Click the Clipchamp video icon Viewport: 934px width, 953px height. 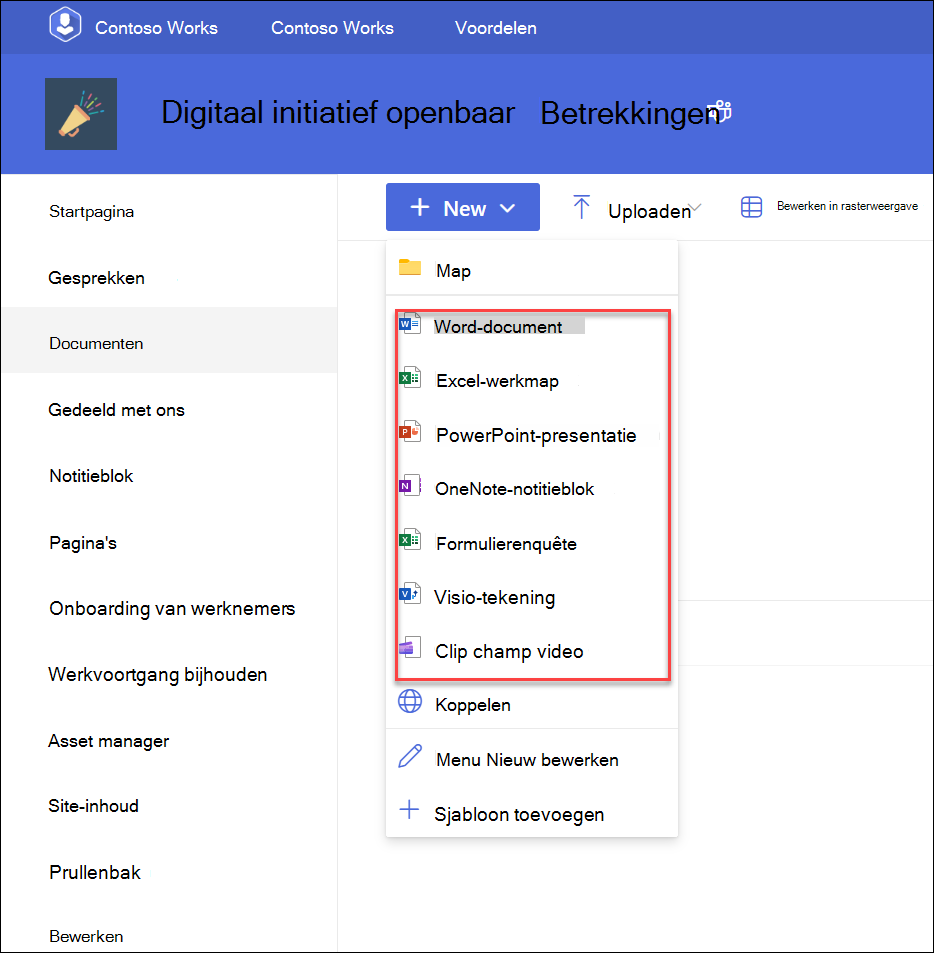(410, 648)
